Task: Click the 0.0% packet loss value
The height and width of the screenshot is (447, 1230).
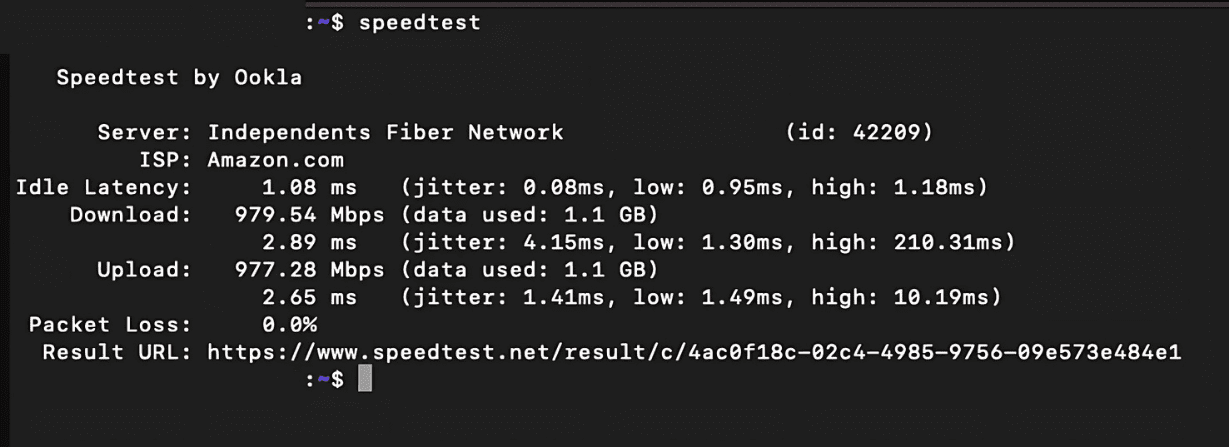Action: click(289, 325)
